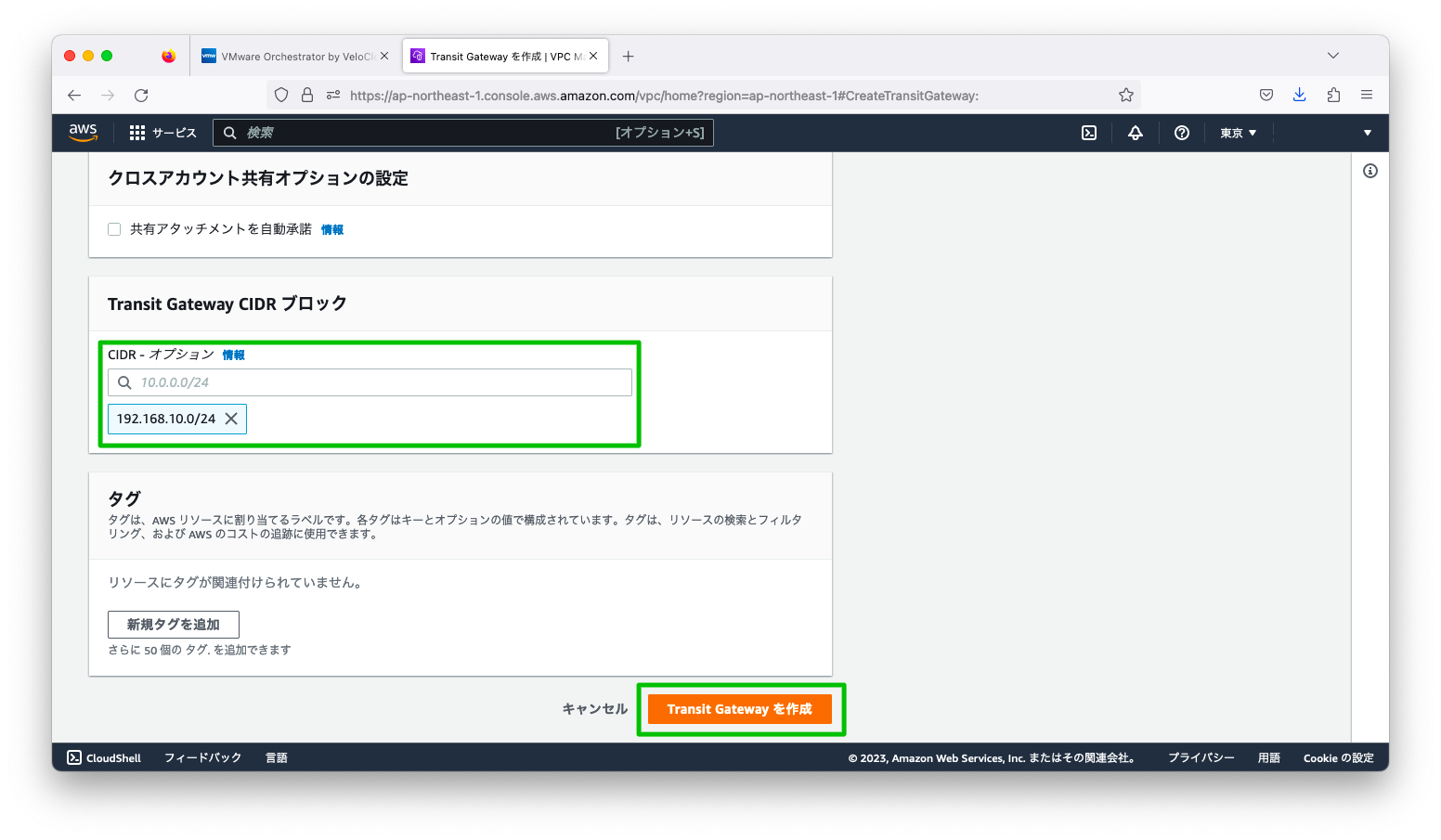Open Cookie の設定 footer link
This screenshot has height=840, width=1441.
(x=1338, y=757)
